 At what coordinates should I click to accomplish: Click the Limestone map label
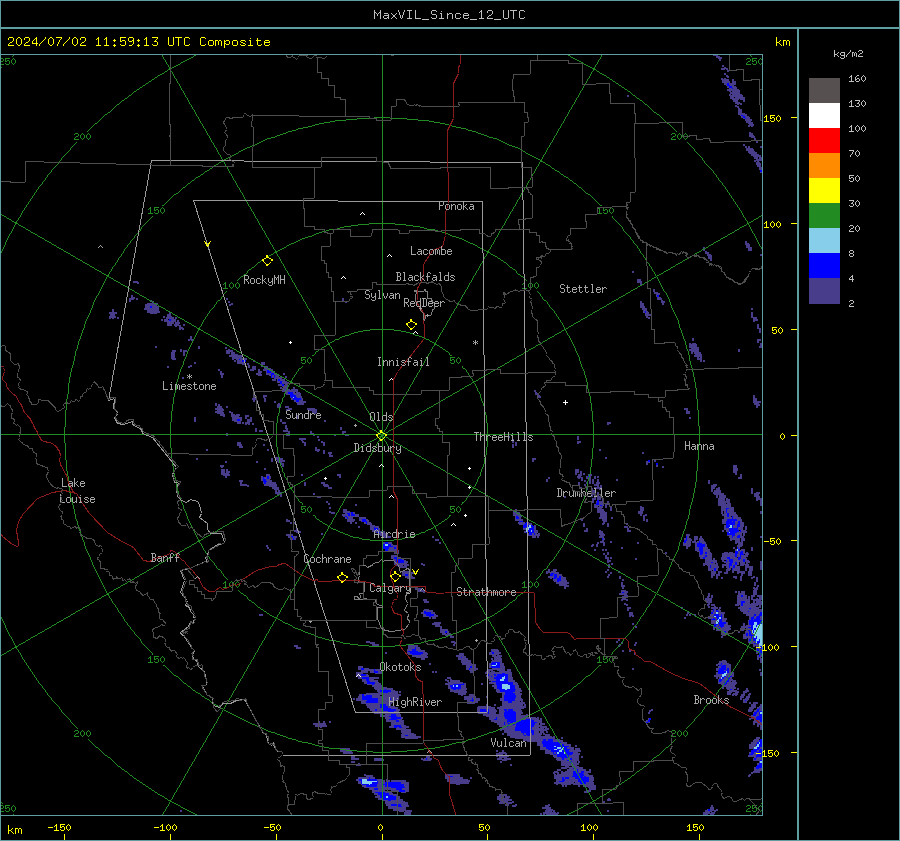tap(189, 386)
